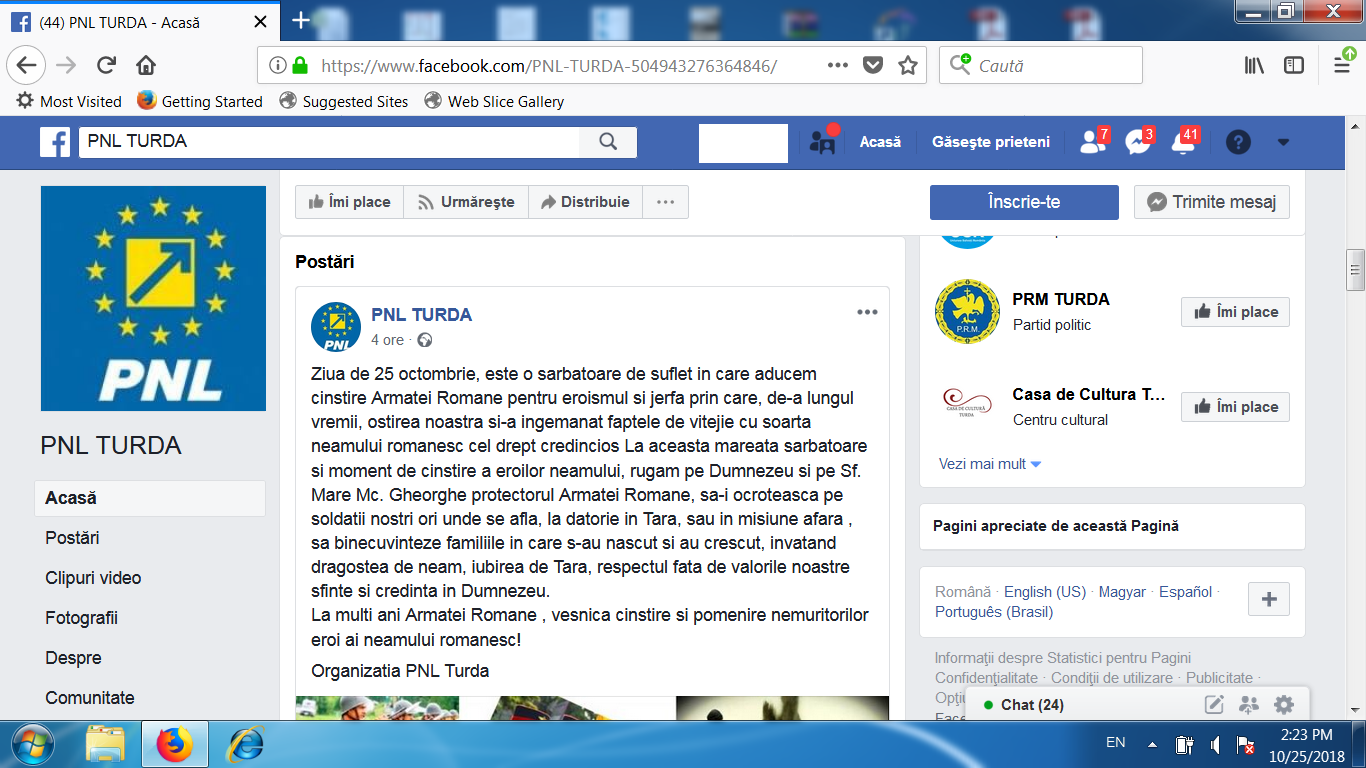Image resolution: width=1366 pixels, height=768 pixels.
Task: Toggle Îmi place for the page
Action: [349, 202]
